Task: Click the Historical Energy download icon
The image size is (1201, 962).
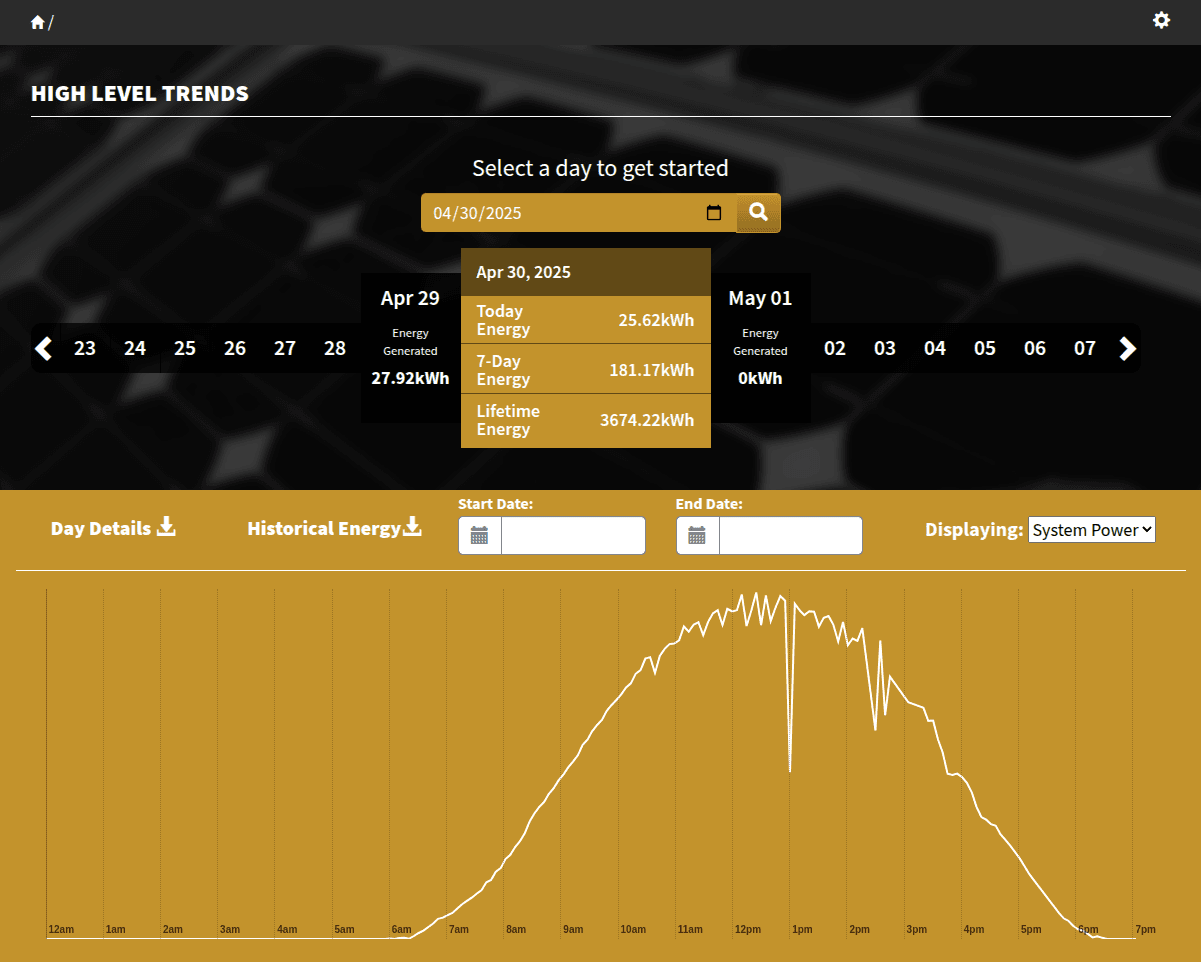Action: click(x=412, y=527)
